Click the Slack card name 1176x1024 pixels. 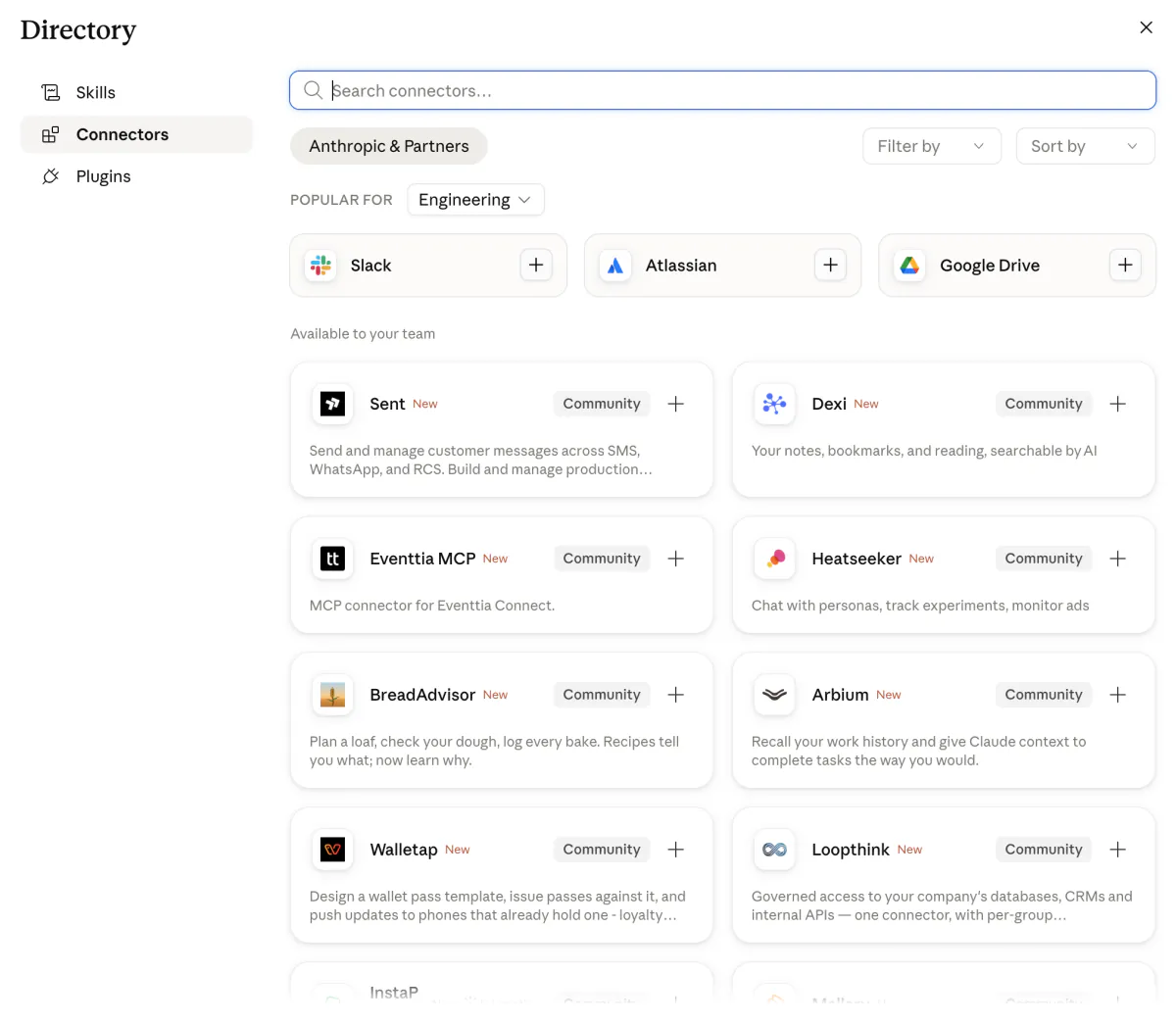pyautogui.click(x=370, y=266)
